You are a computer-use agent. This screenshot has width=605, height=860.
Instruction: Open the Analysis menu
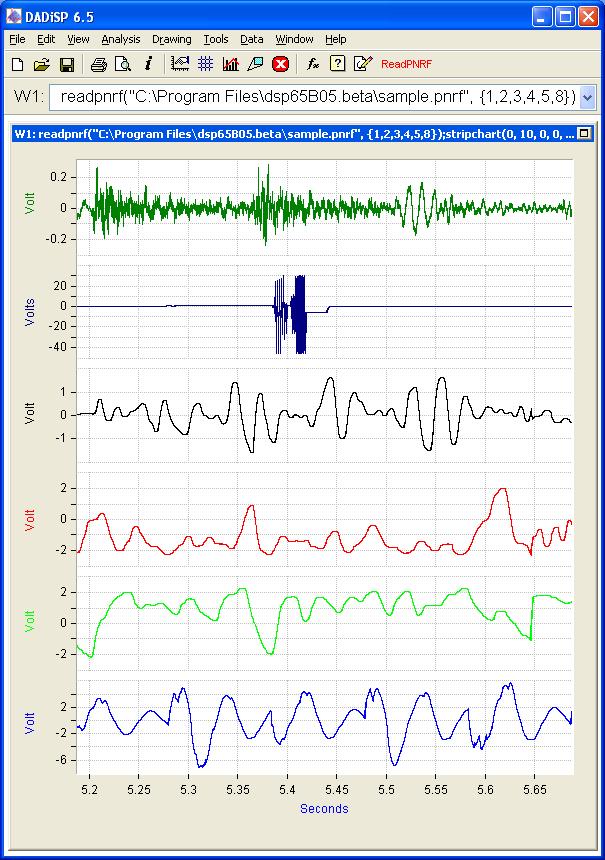click(121, 39)
